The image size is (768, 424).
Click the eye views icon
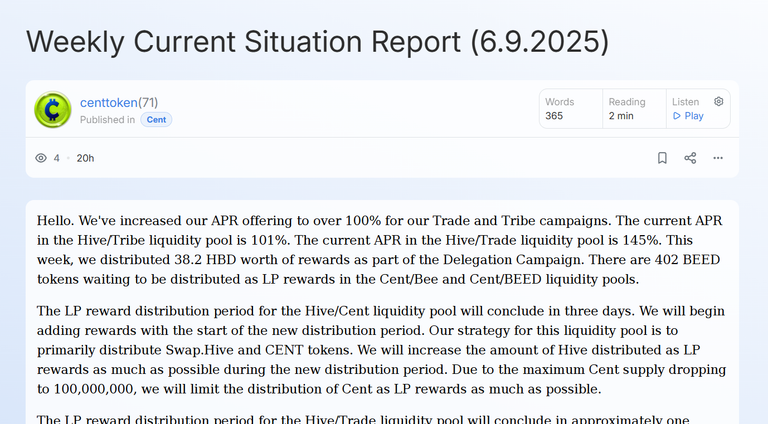[41, 158]
